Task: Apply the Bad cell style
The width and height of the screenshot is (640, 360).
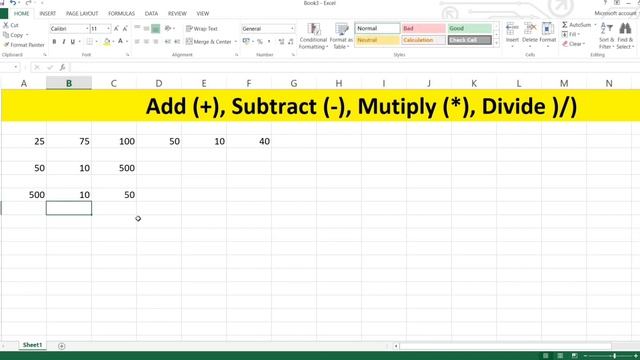Action: 424,28
